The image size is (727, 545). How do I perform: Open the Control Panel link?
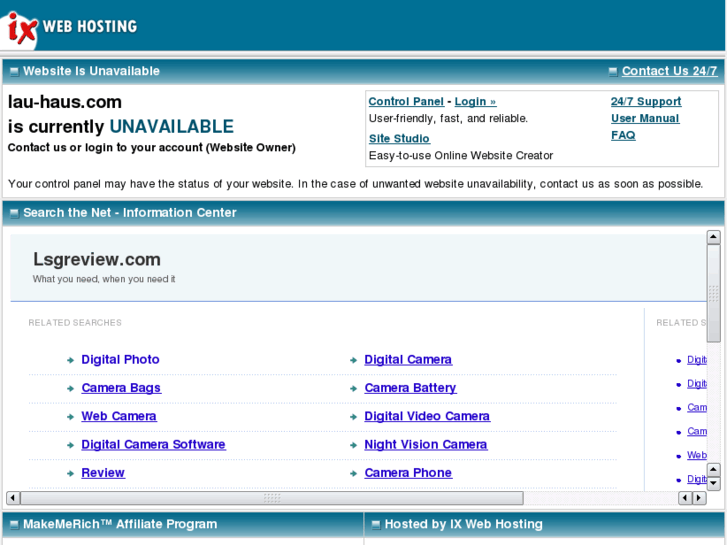pyautogui.click(x=406, y=102)
